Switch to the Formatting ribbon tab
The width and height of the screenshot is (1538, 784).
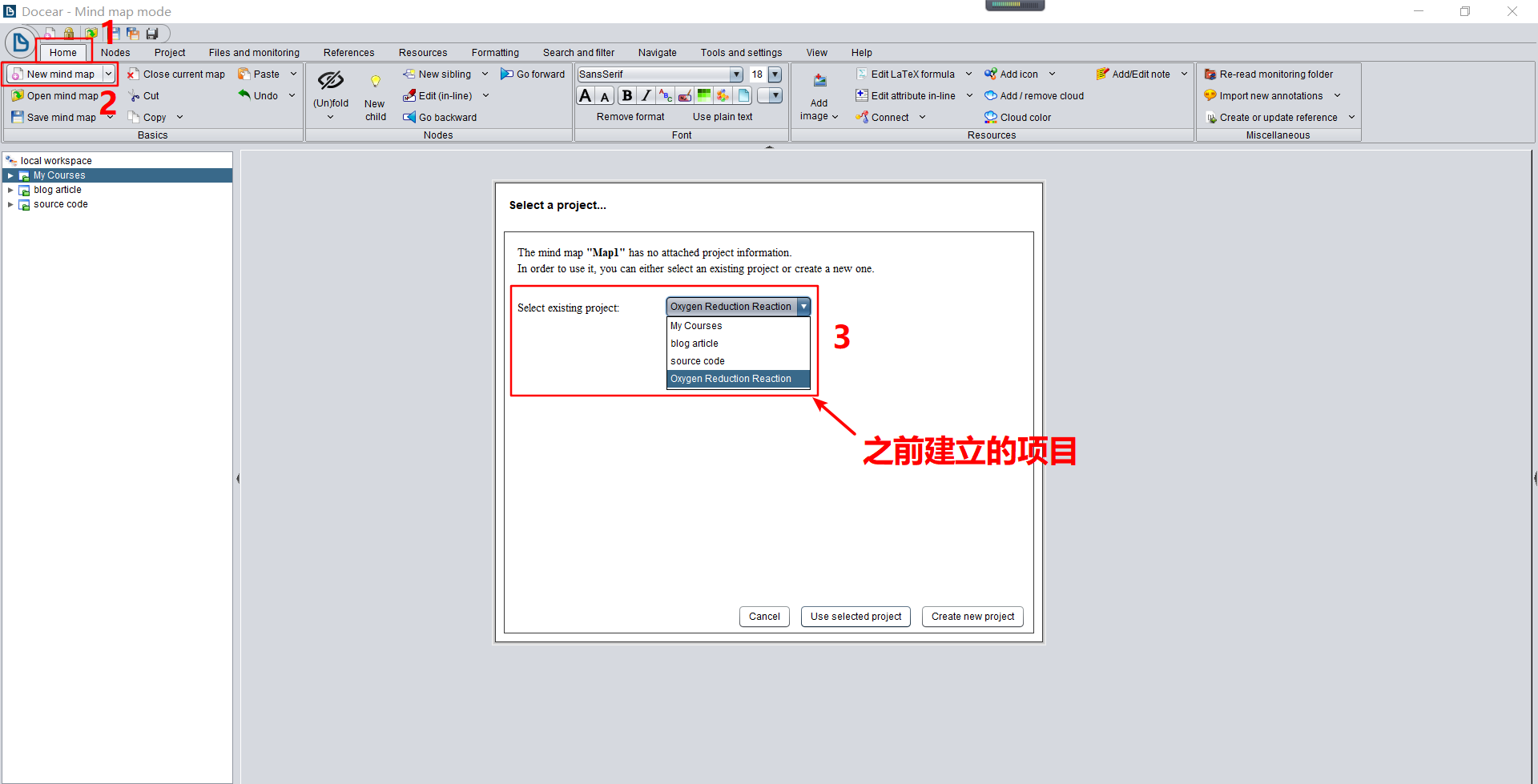pyautogui.click(x=495, y=52)
